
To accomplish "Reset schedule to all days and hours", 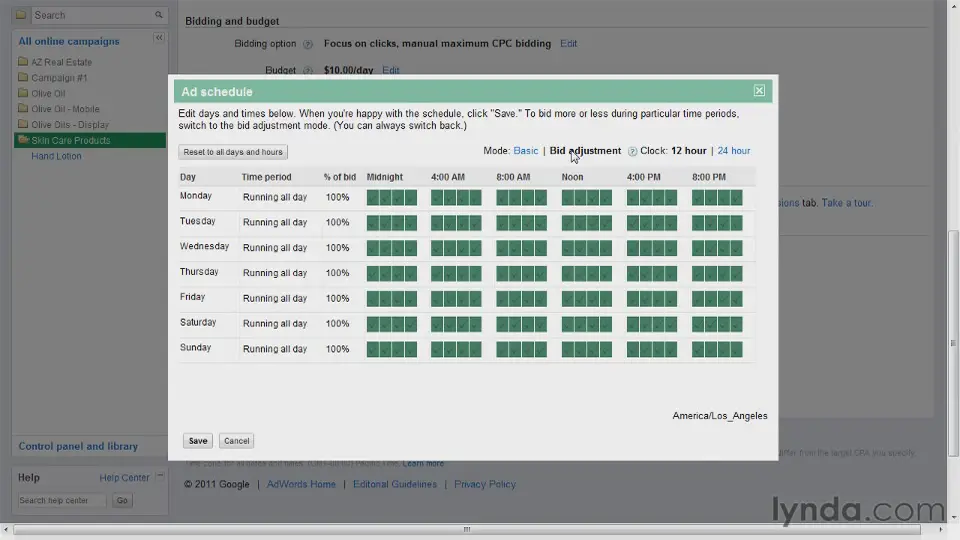I will click(x=233, y=152).
